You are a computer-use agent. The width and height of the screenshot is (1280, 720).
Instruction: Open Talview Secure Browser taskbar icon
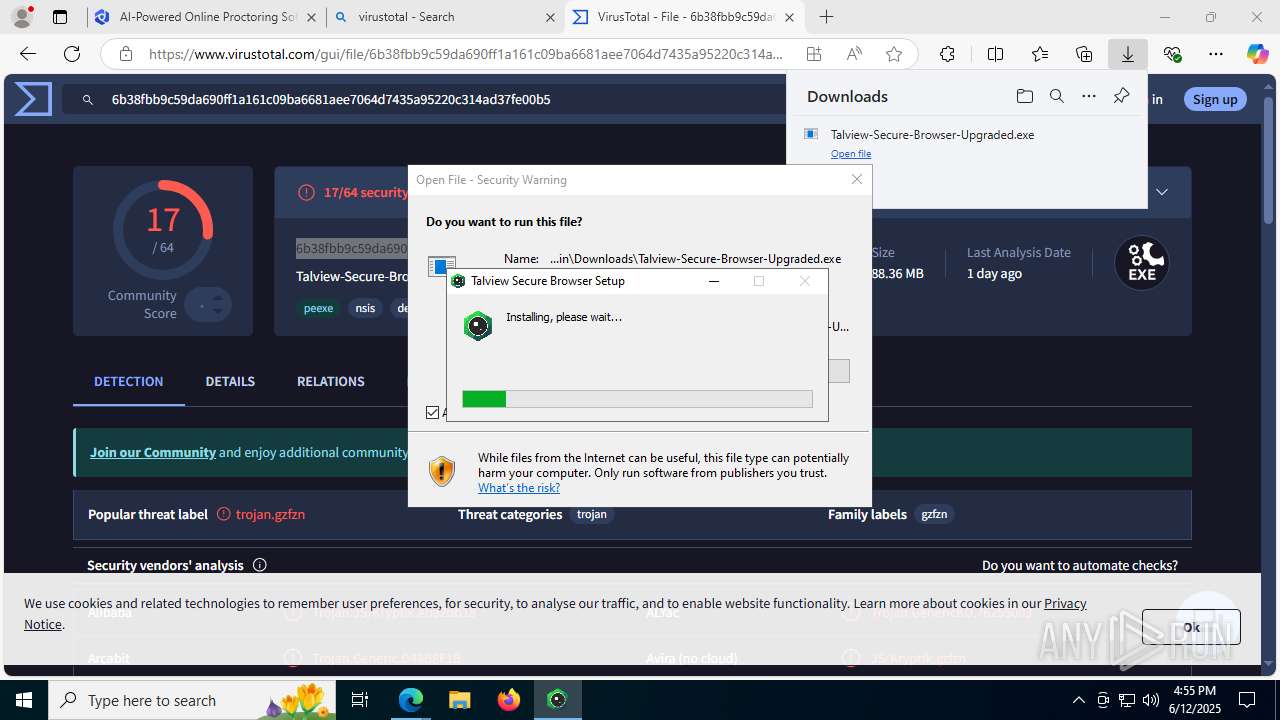point(557,700)
